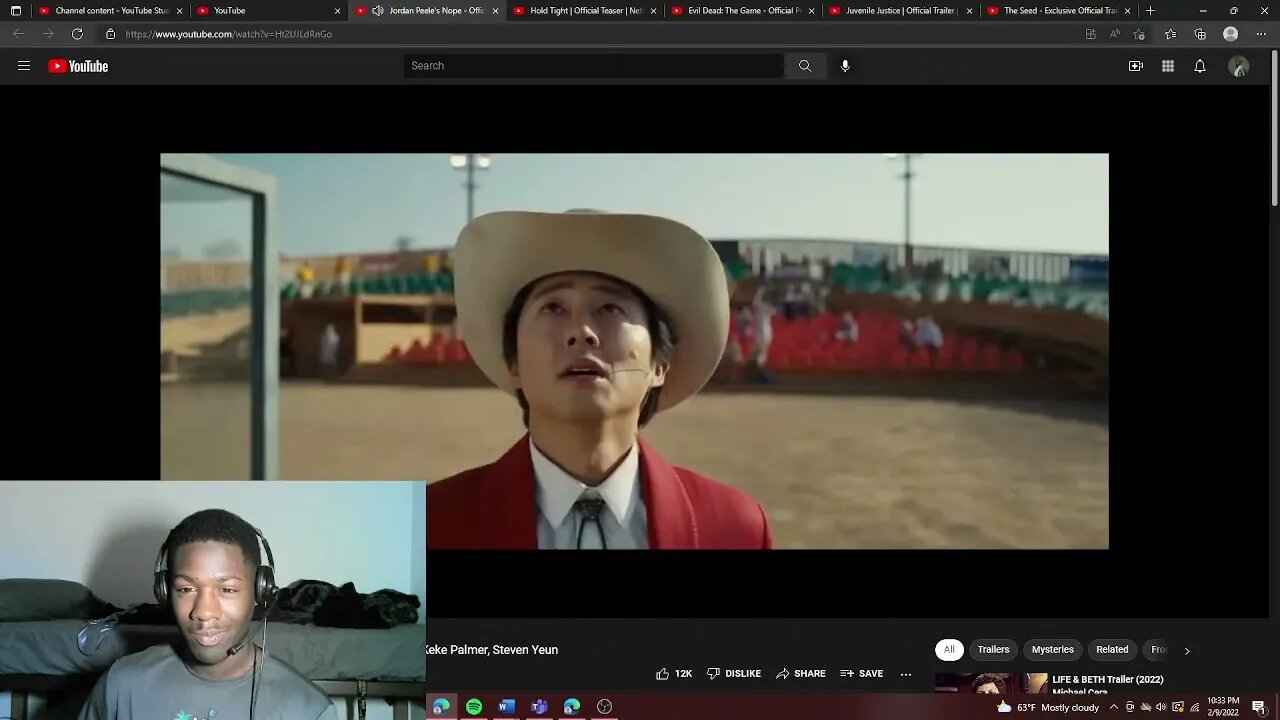Activate Read aloud icon in address bar
Viewport: 1280px width, 720px height.
point(1115,34)
